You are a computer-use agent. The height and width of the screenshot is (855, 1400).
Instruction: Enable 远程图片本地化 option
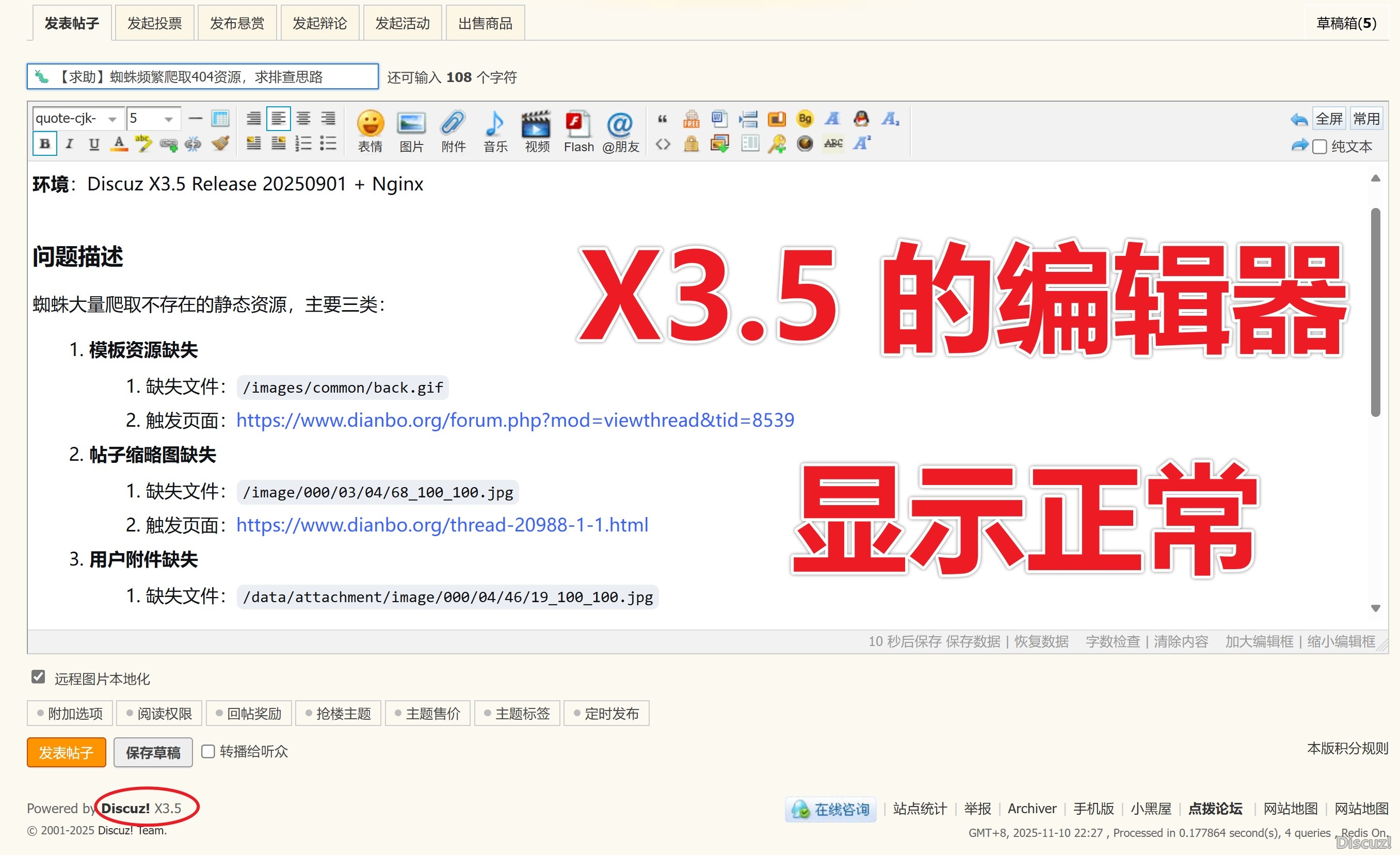pyautogui.click(x=38, y=677)
